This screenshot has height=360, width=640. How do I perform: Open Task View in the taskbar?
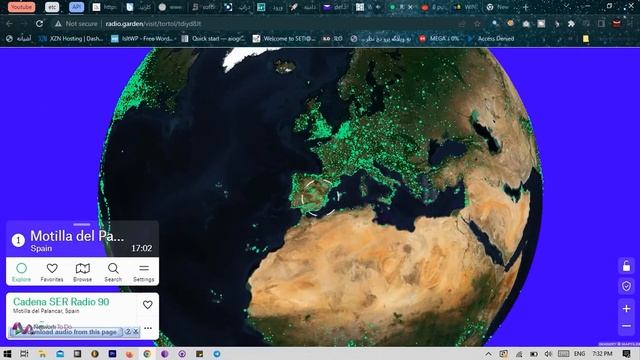click(x=24, y=353)
